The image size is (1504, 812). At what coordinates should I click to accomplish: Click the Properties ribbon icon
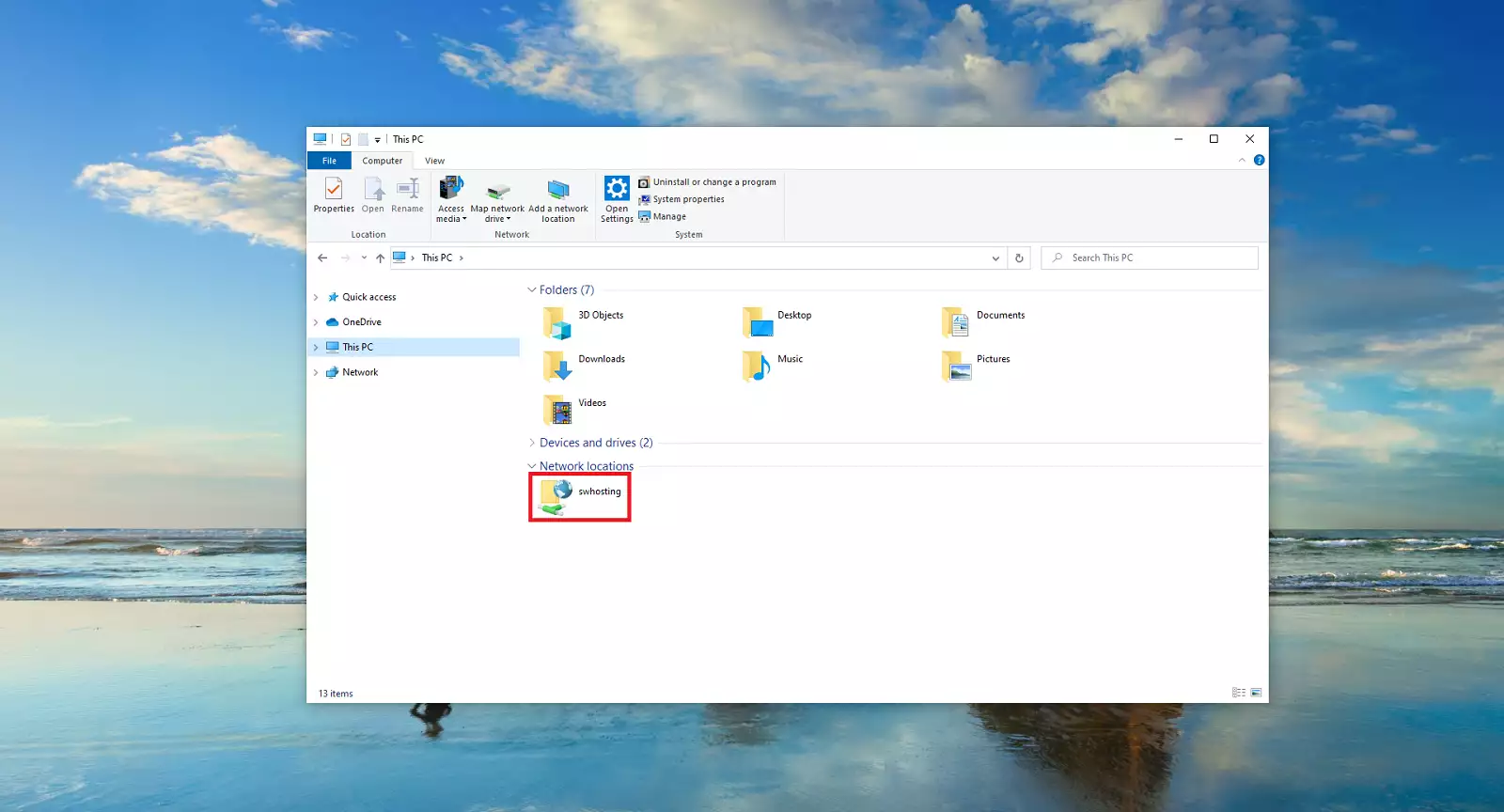point(334,195)
